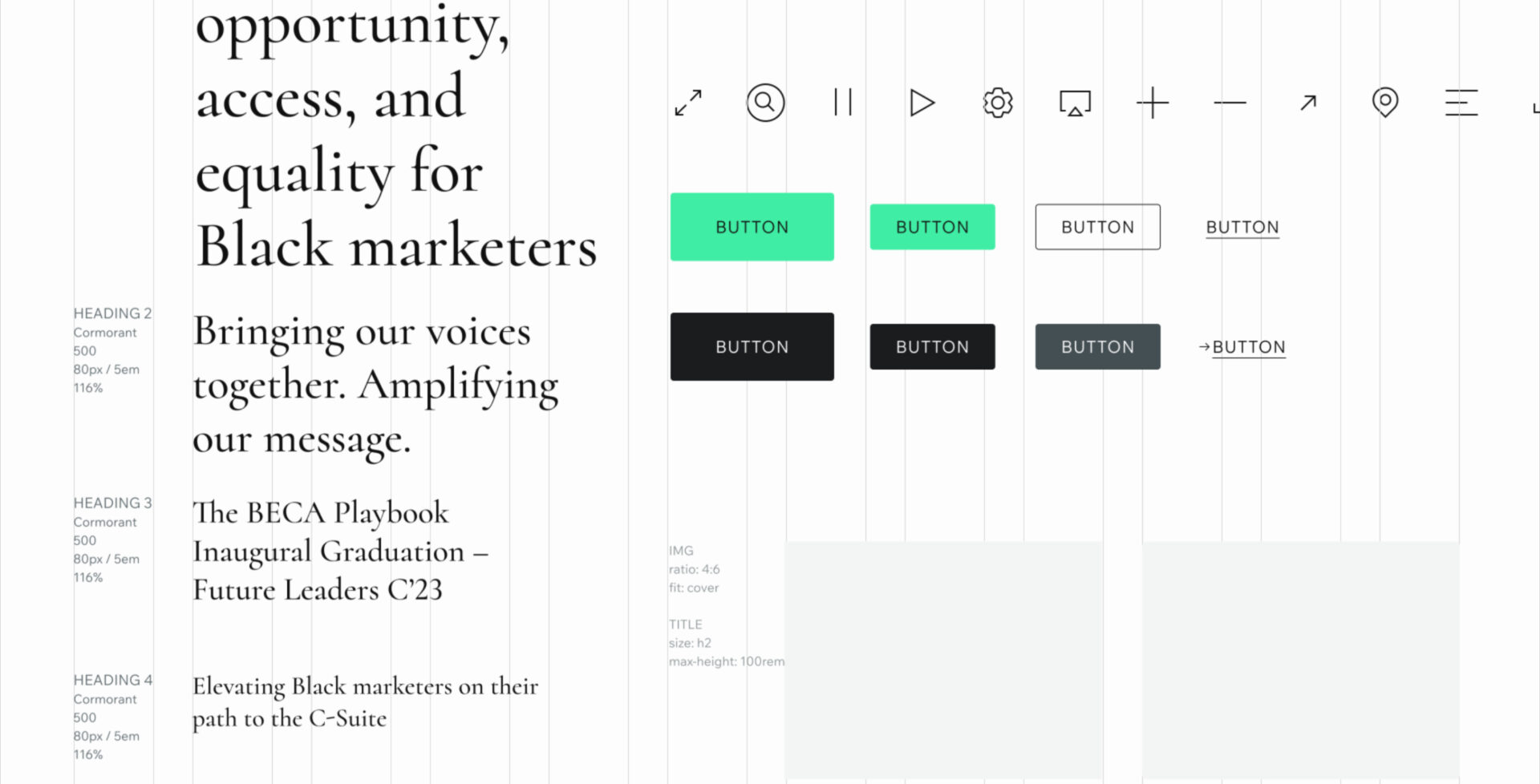Image resolution: width=1540 pixels, height=784 pixels.
Task: Click the HEADING 4 label
Action: (112, 680)
